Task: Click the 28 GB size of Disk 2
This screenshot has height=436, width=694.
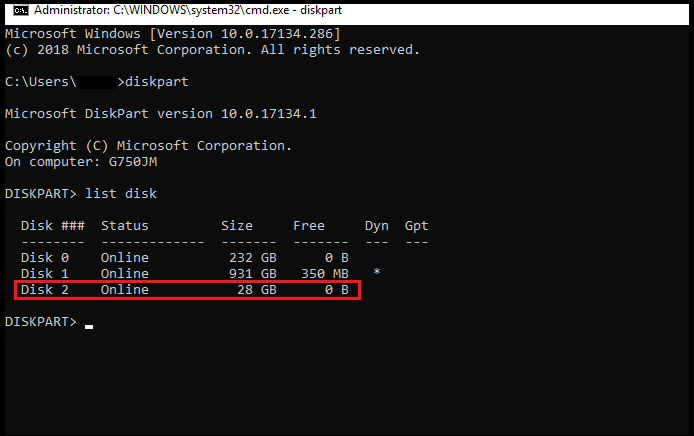Action: tap(256, 290)
